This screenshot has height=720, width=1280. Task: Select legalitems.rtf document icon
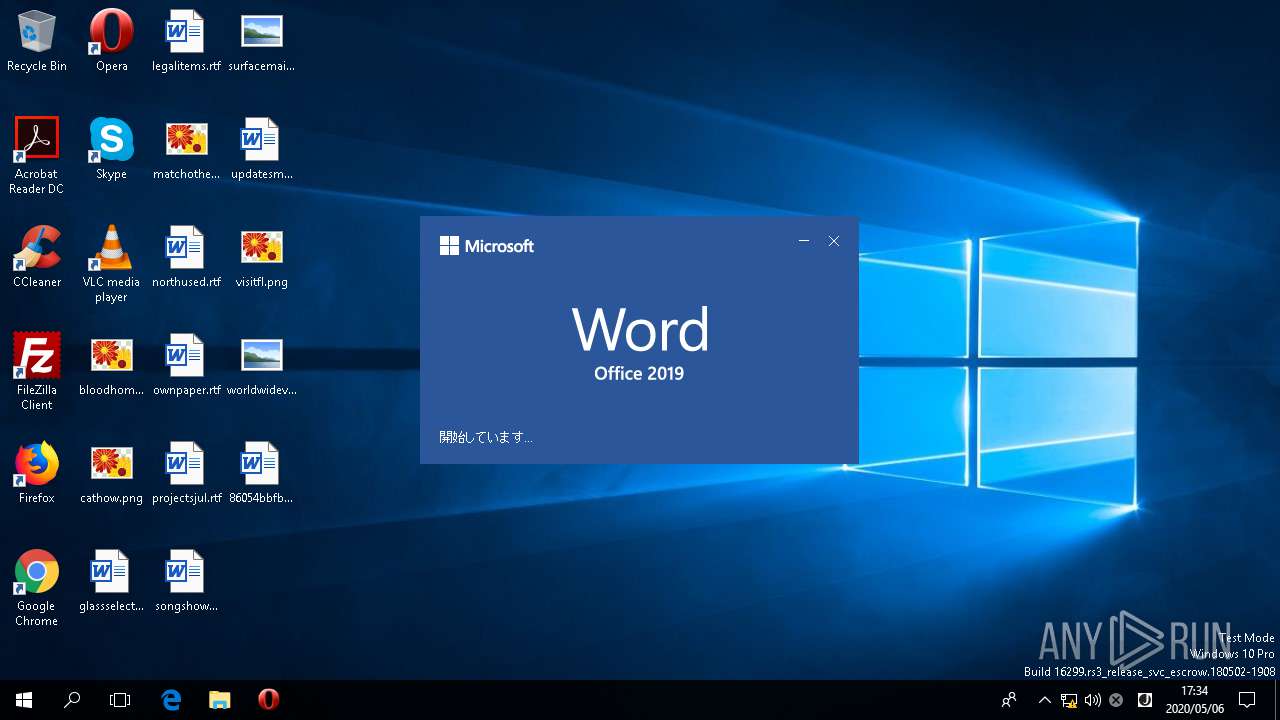(x=186, y=40)
